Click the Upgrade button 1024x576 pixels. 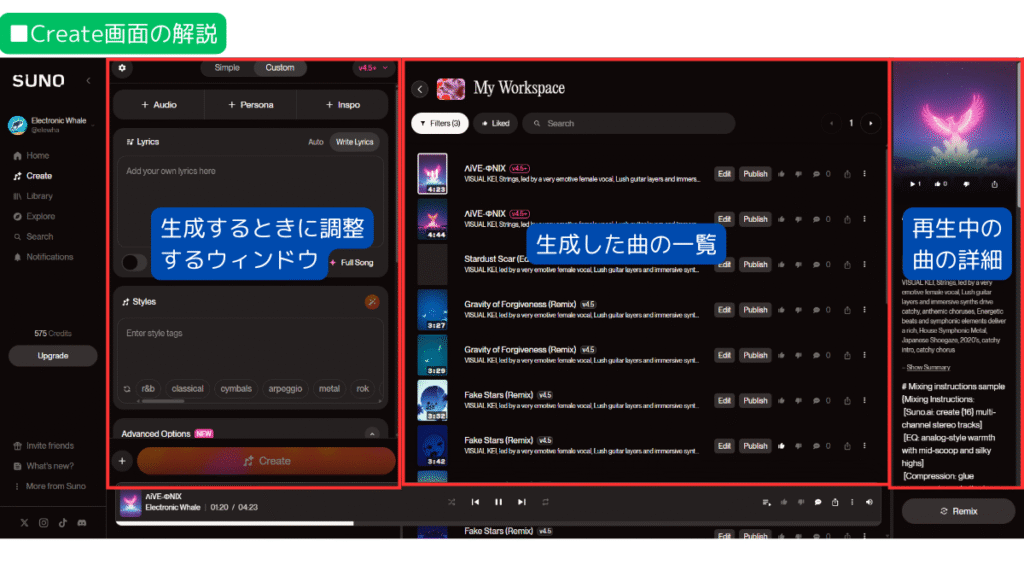(53, 356)
